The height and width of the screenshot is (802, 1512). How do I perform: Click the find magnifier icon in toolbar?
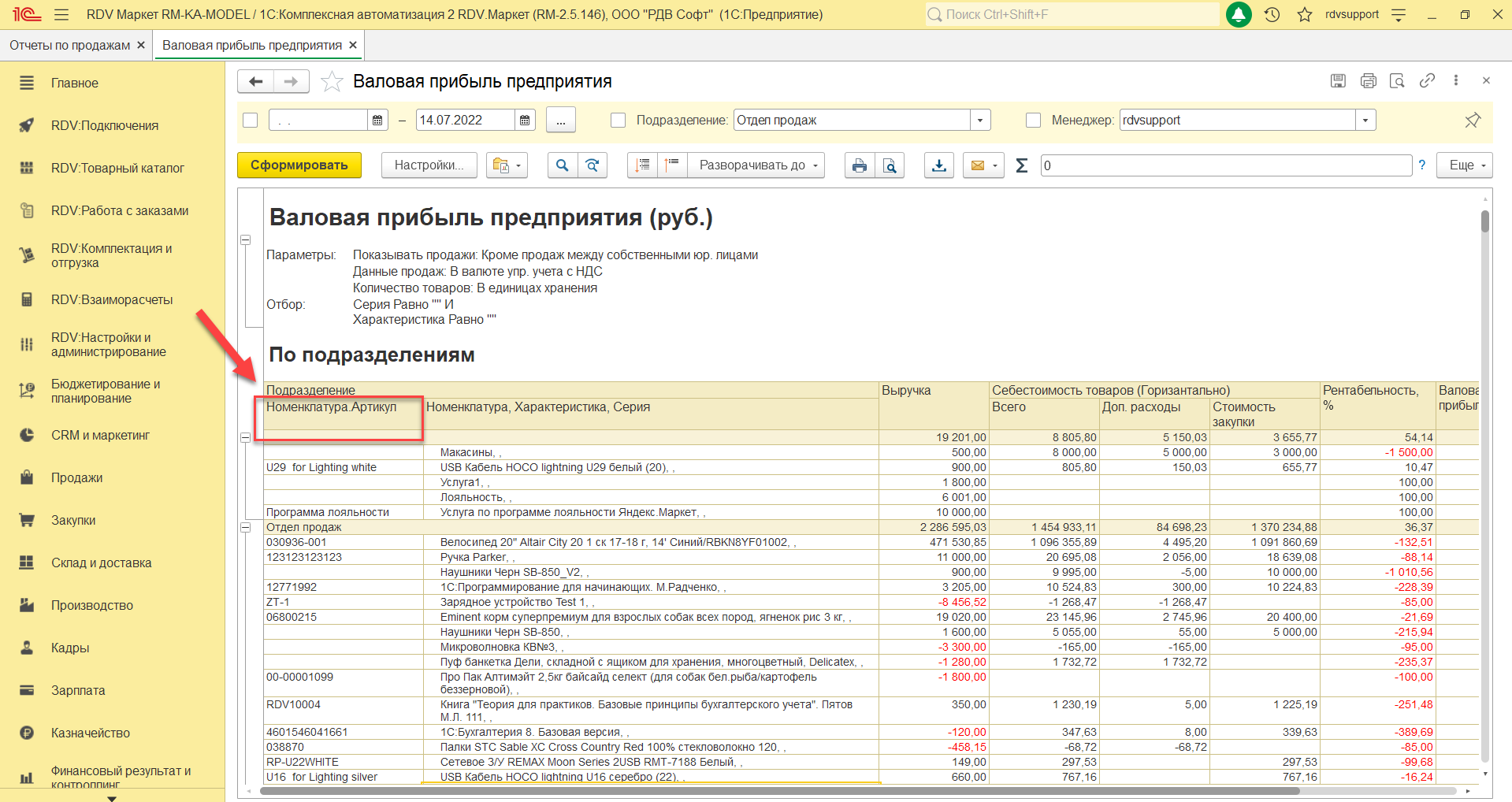click(x=562, y=165)
